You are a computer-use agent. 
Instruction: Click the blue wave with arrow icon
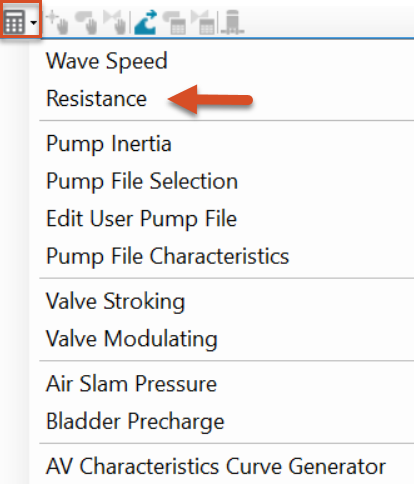[145, 22]
